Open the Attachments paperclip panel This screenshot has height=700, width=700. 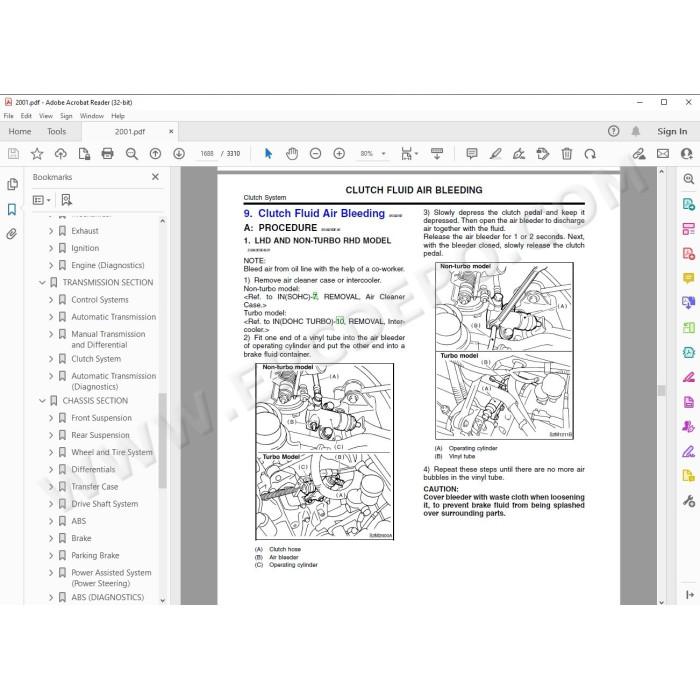point(12,234)
